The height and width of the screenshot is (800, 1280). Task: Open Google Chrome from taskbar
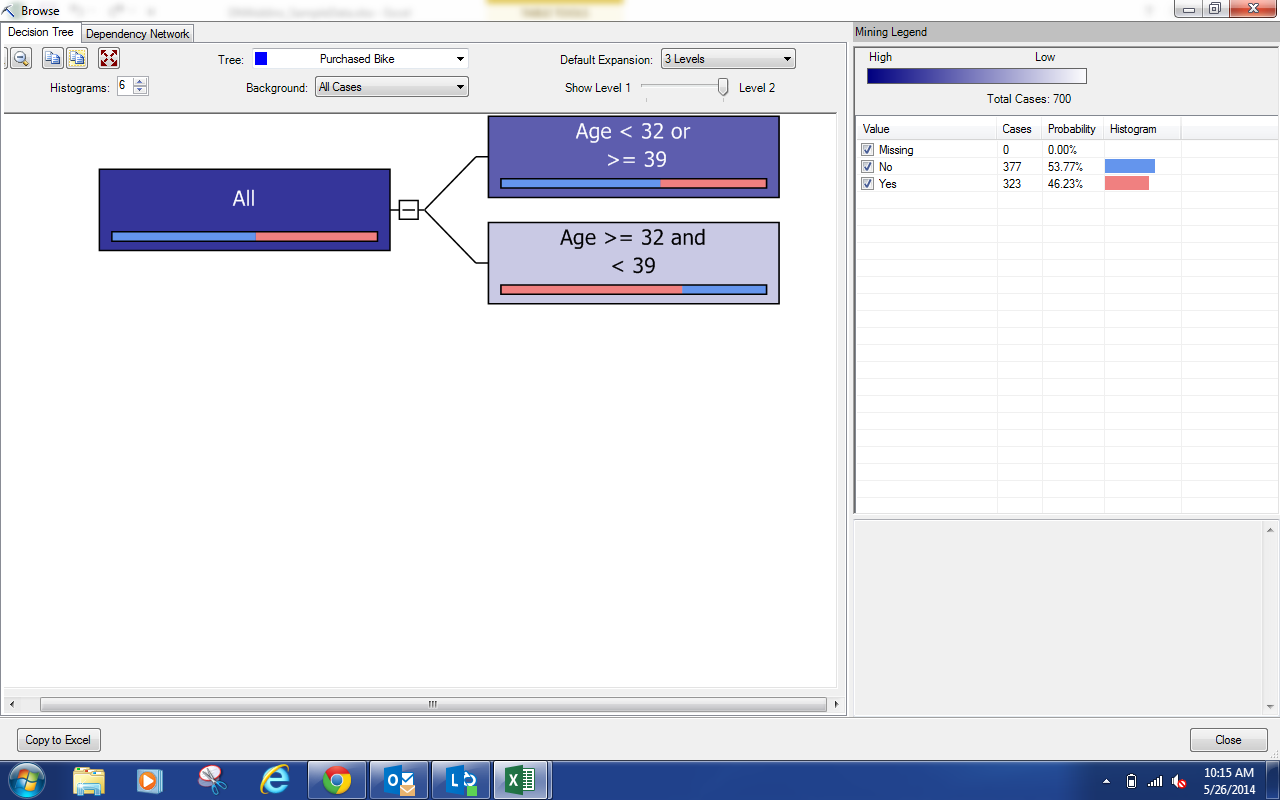pos(337,780)
